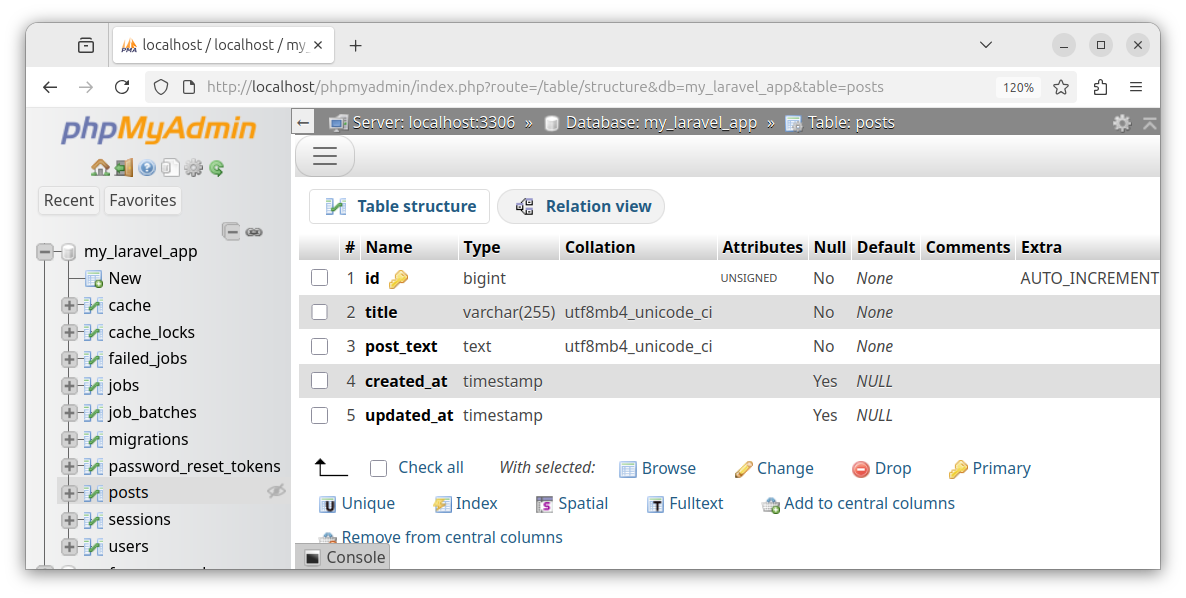The height and width of the screenshot is (598, 1186).
Task: Expand the migrations table node
Action: [70, 439]
